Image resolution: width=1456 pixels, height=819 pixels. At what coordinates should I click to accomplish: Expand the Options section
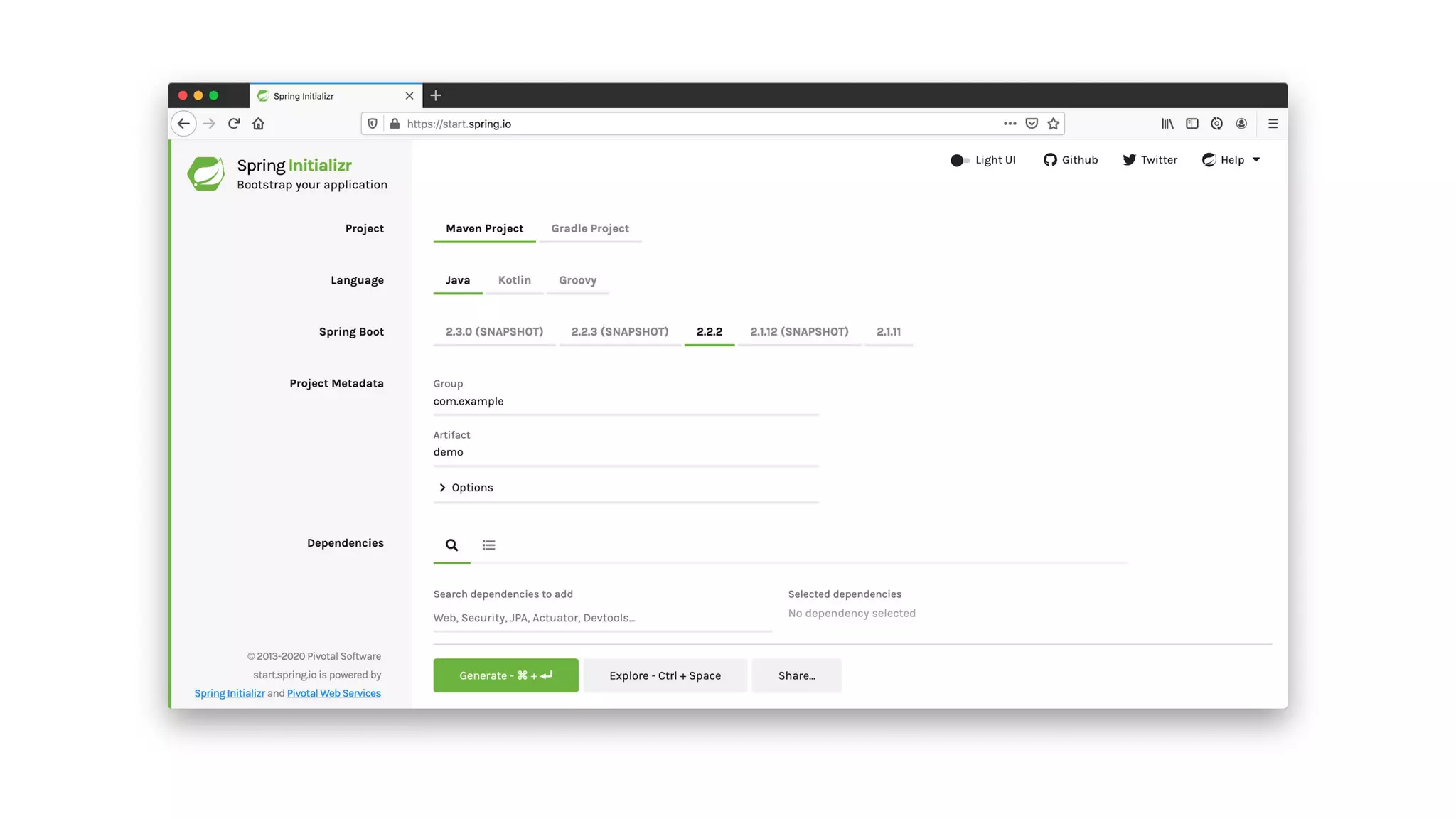[466, 488]
